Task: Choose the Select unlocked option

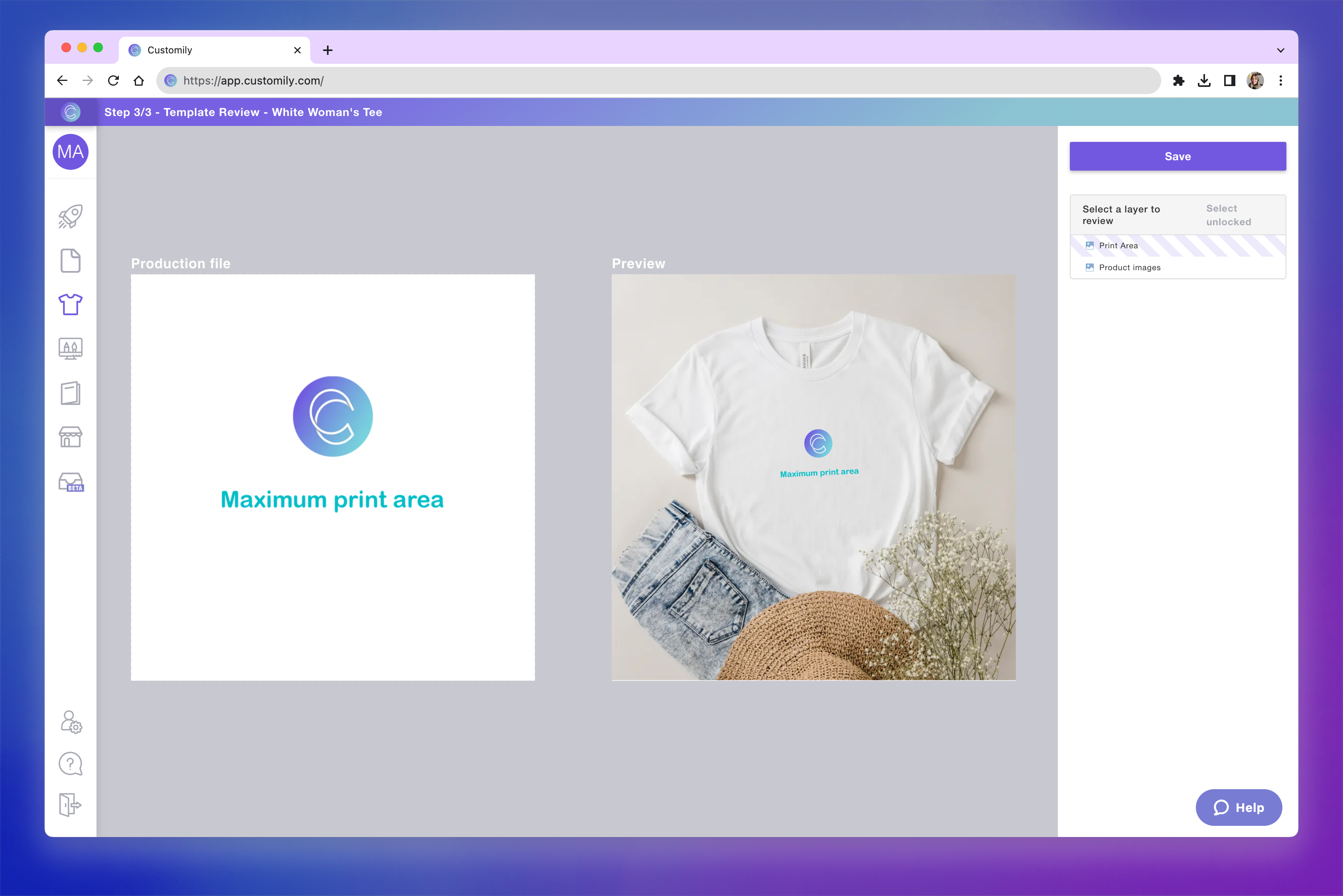Action: point(1228,215)
